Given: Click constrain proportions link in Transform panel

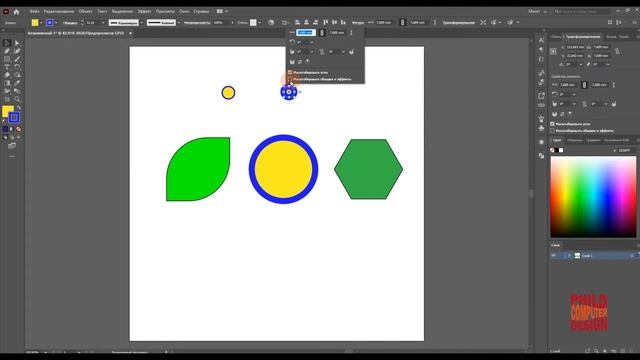Looking at the screenshot, I should [x=617, y=51].
